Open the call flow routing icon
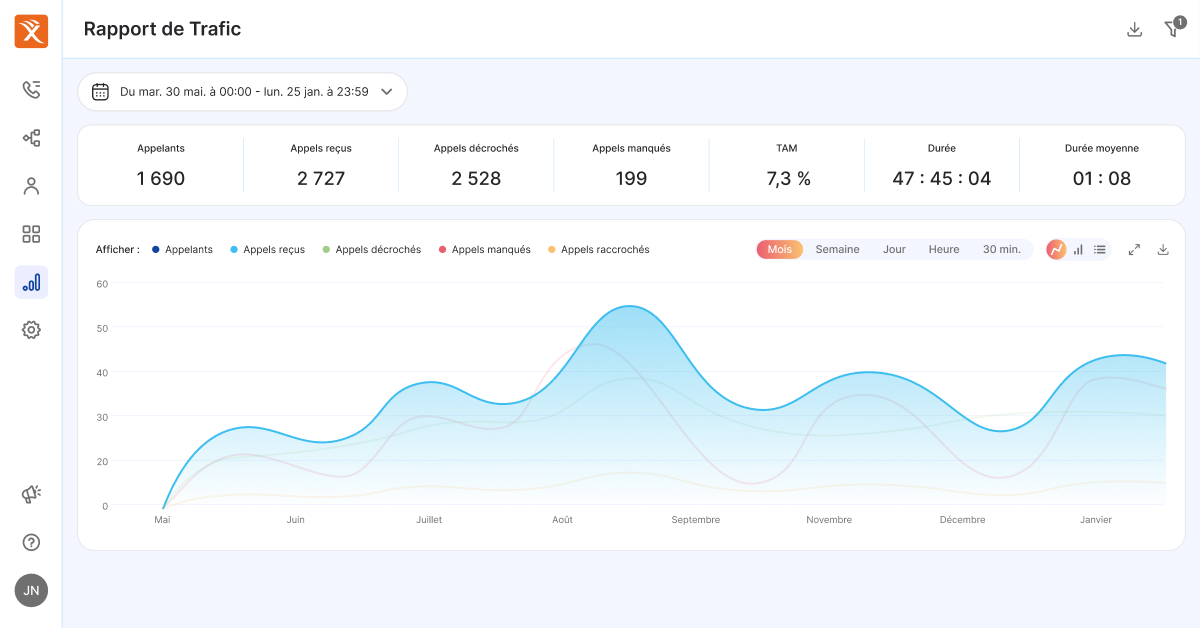Viewport: 1200px width, 628px height. (31, 138)
